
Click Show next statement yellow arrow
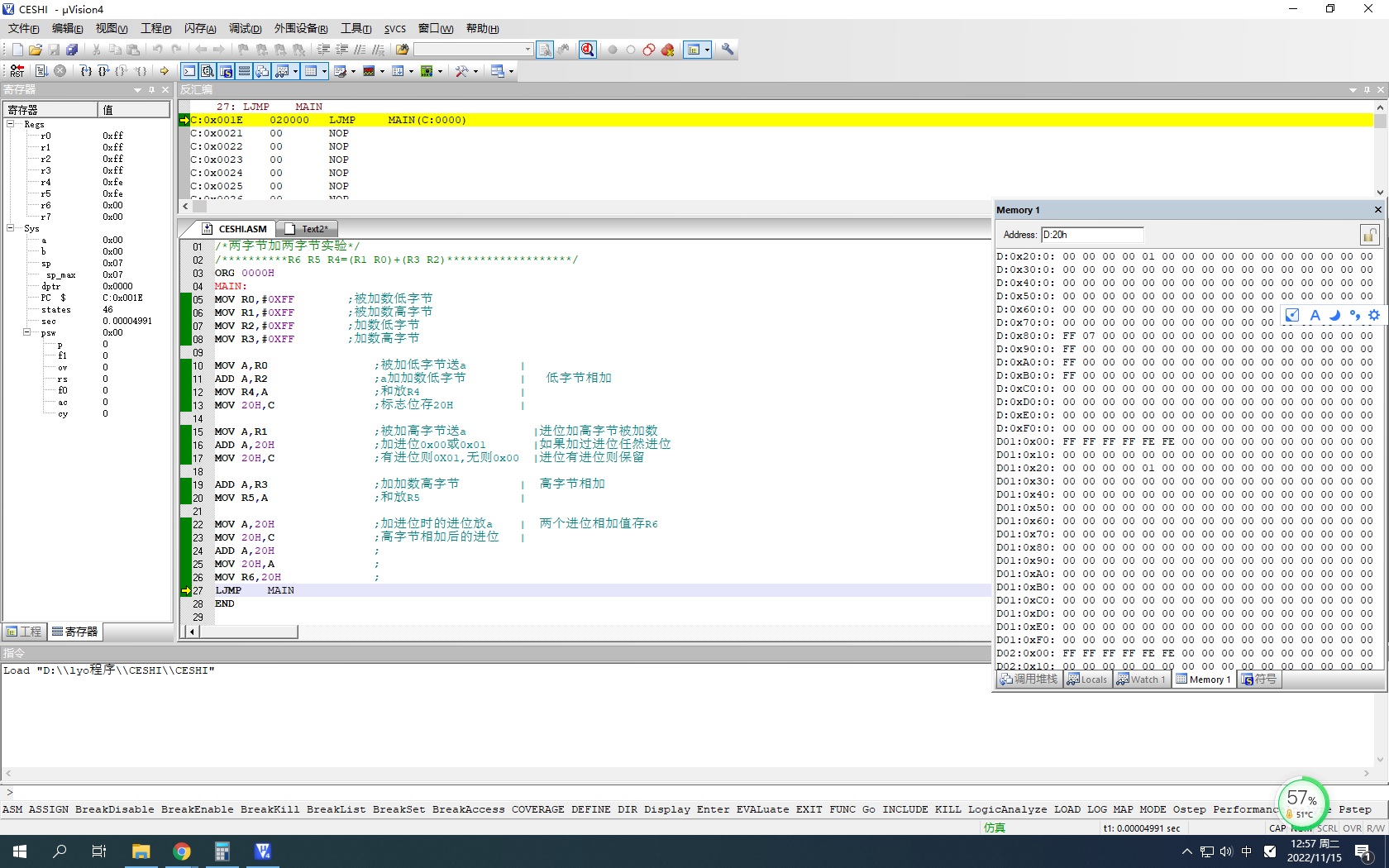165,71
